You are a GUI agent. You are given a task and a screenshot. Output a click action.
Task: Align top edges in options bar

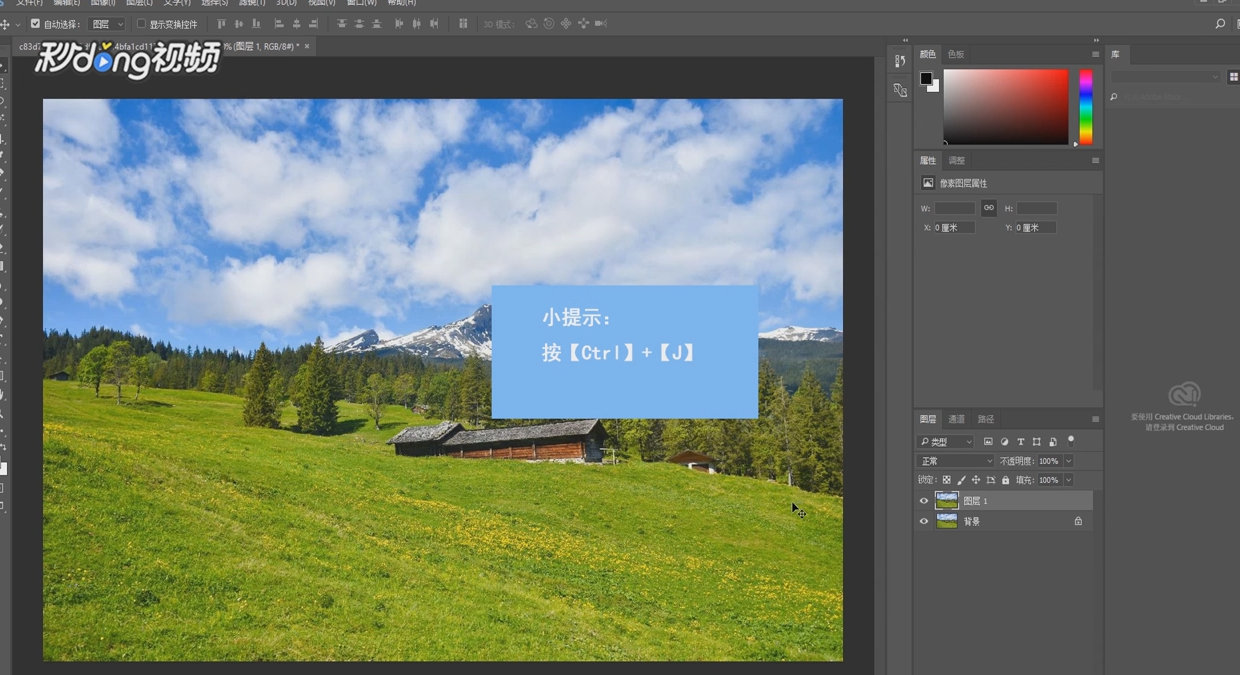point(221,24)
